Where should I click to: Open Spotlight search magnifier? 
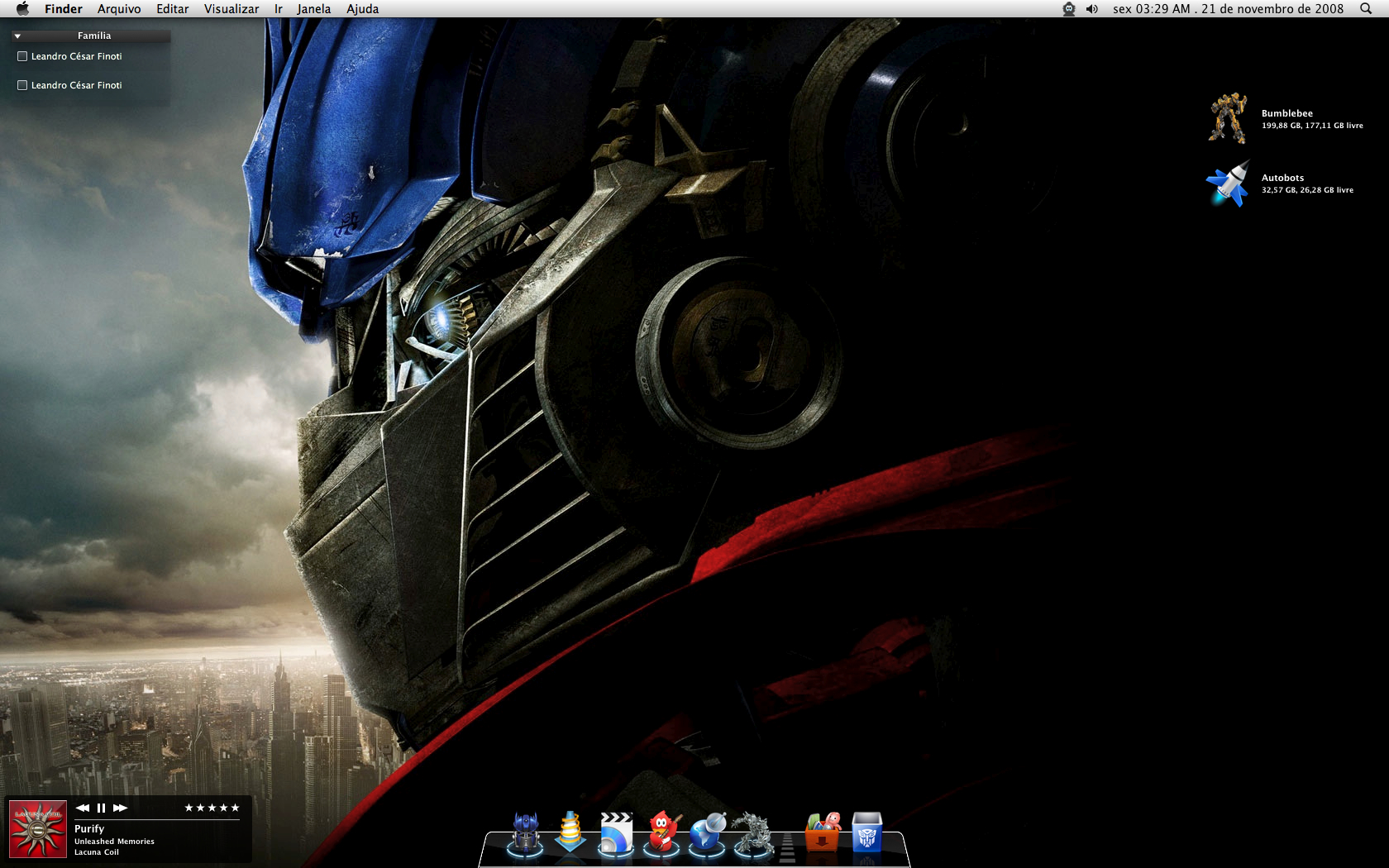[x=1366, y=8]
